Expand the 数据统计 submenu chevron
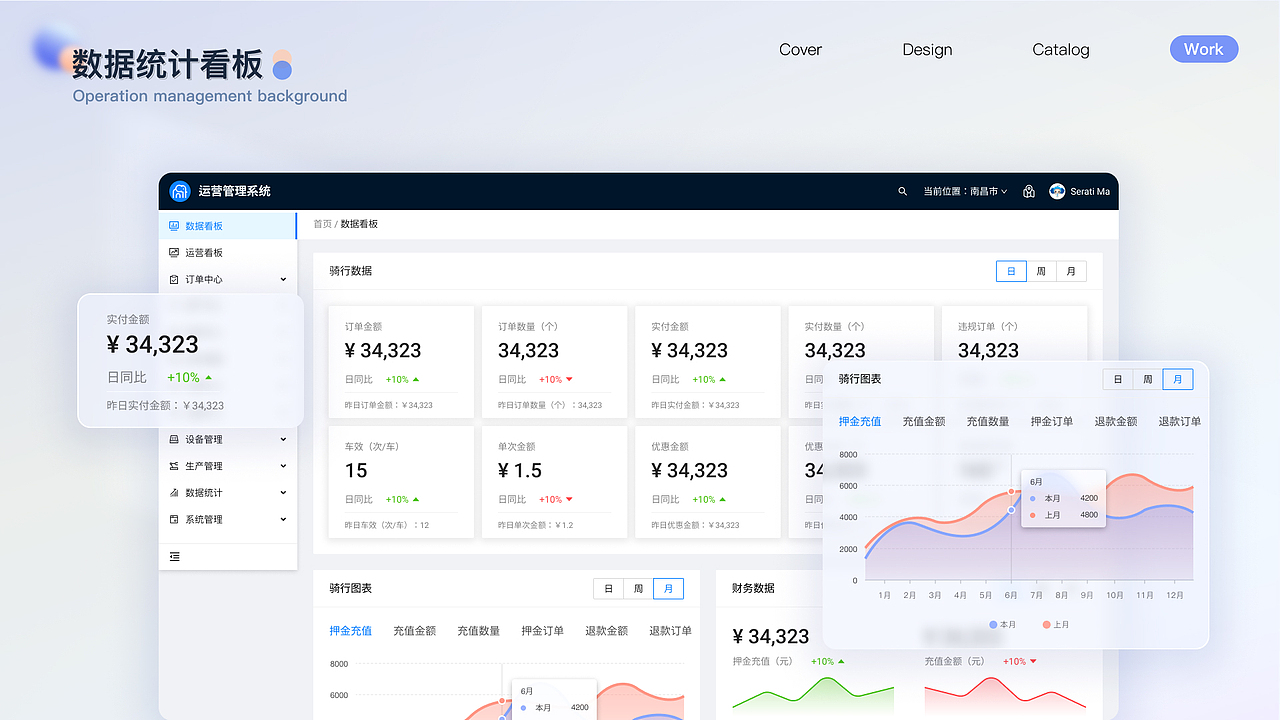The height and width of the screenshot is (720, 1280). click(x=283, y=493)
